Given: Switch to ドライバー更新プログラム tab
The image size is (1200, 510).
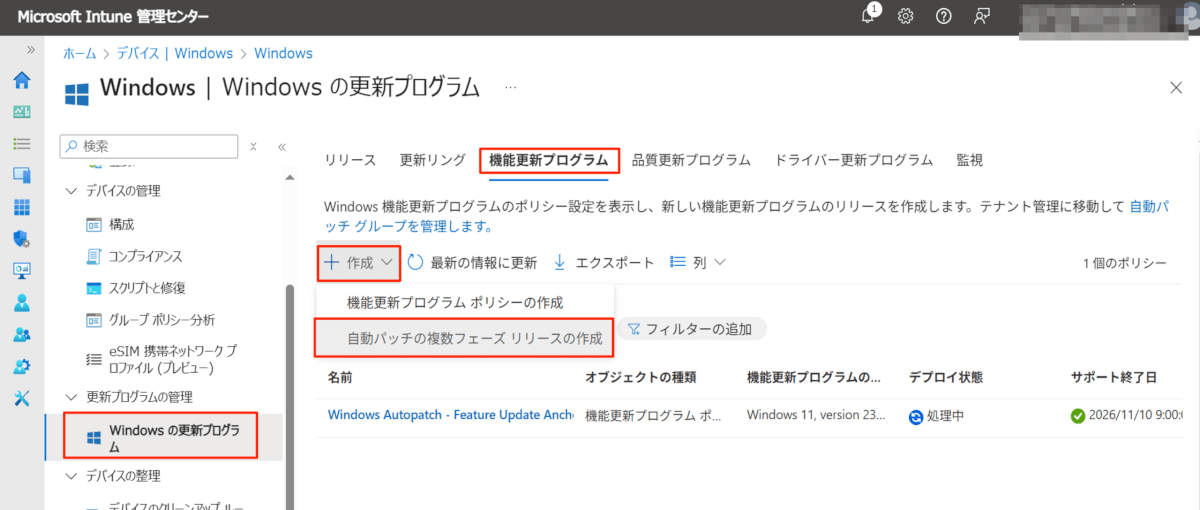Looking at the screenshot, I should 854,160.
